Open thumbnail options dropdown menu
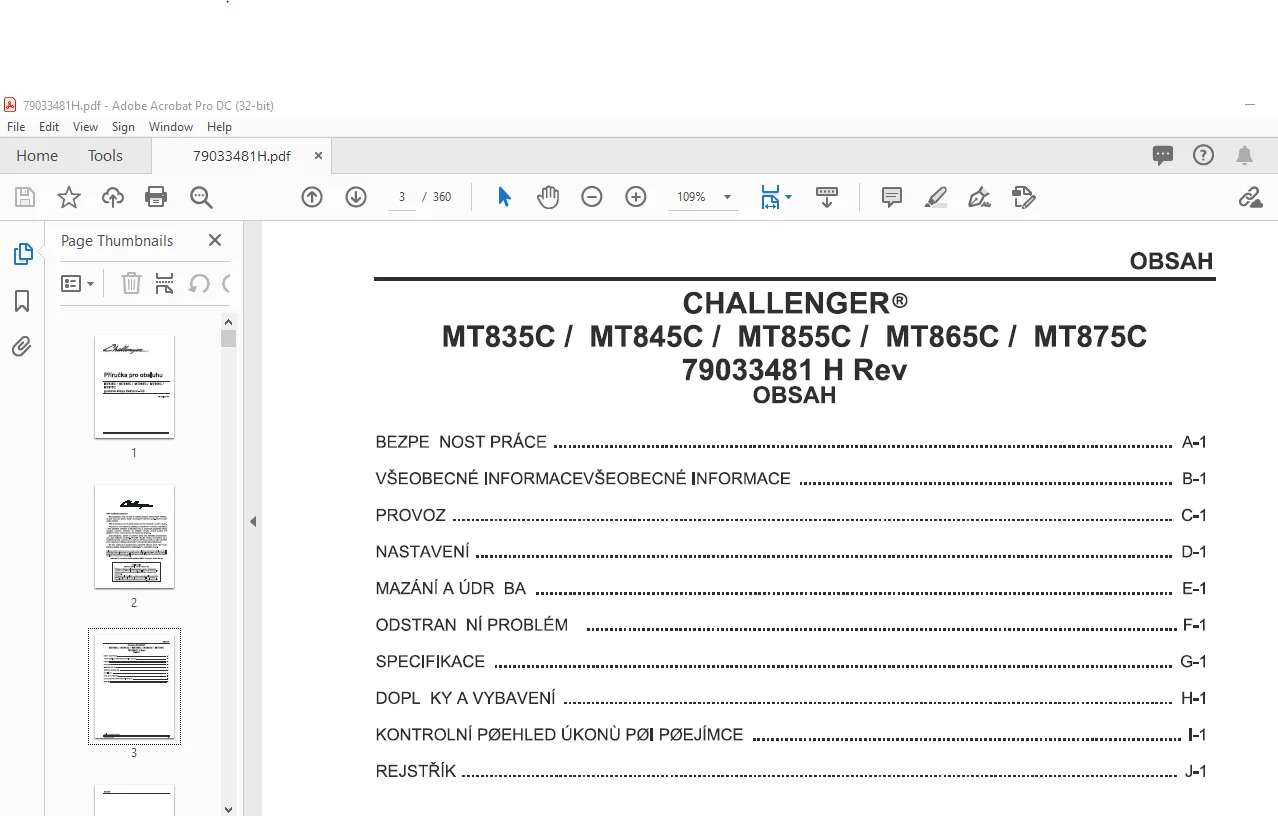Viewport: 1278px width, 816px height. [x=78, y=284]
